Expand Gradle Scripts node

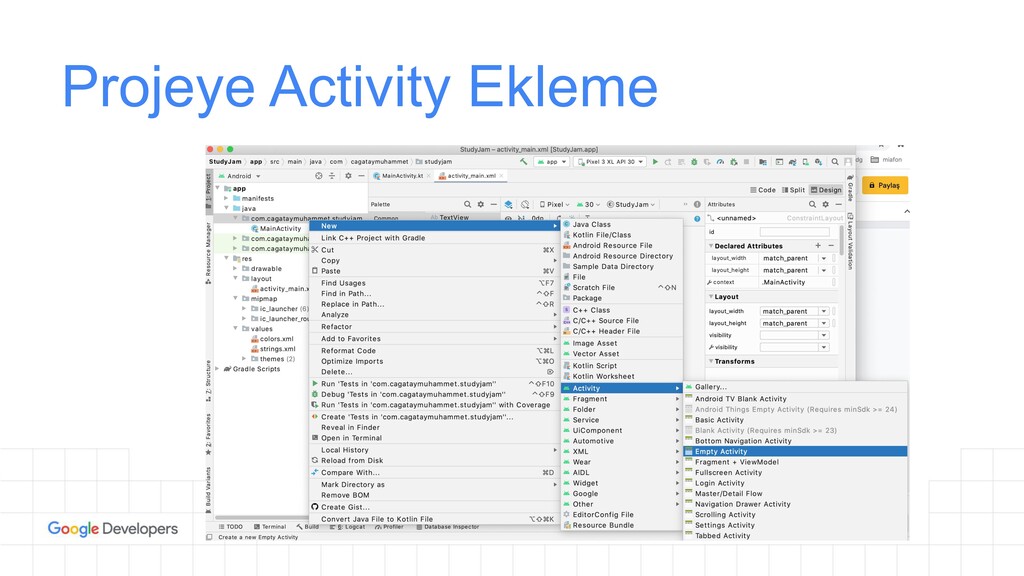tap(217, 369)
